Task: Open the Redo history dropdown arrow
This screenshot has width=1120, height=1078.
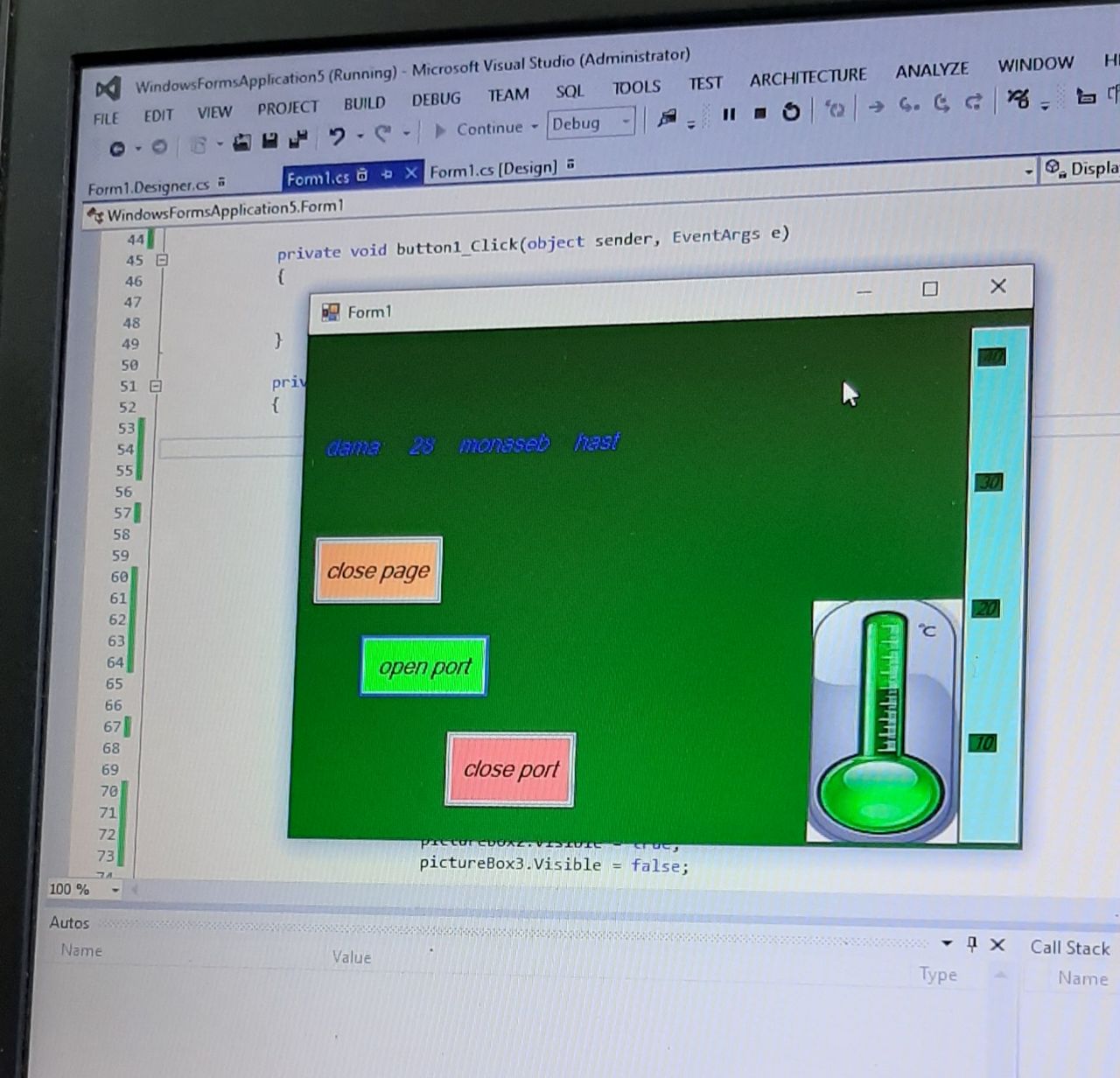Action: tap(406, 133)
